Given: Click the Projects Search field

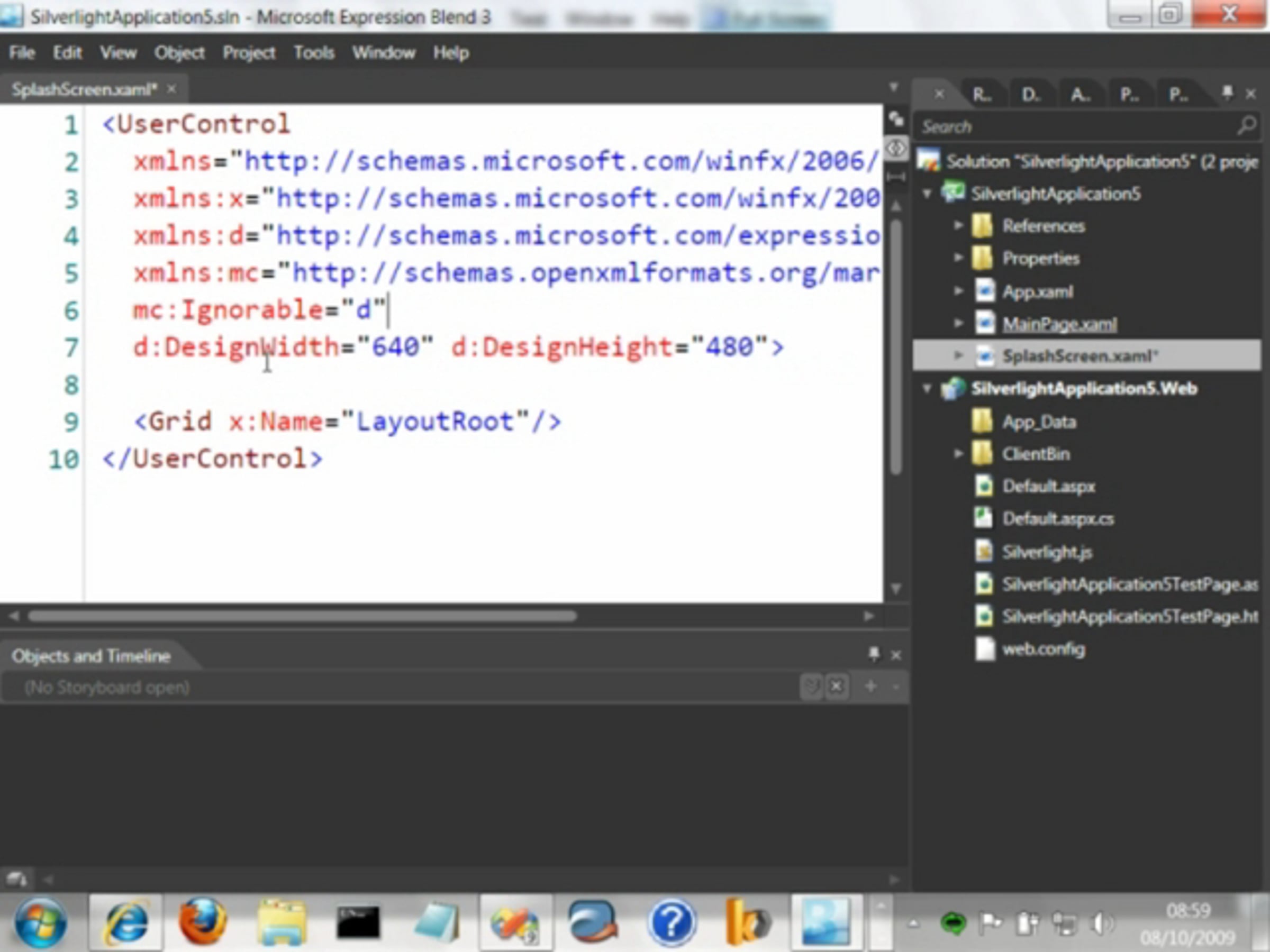Looking at the screenshot, I should click(1087, 126).
